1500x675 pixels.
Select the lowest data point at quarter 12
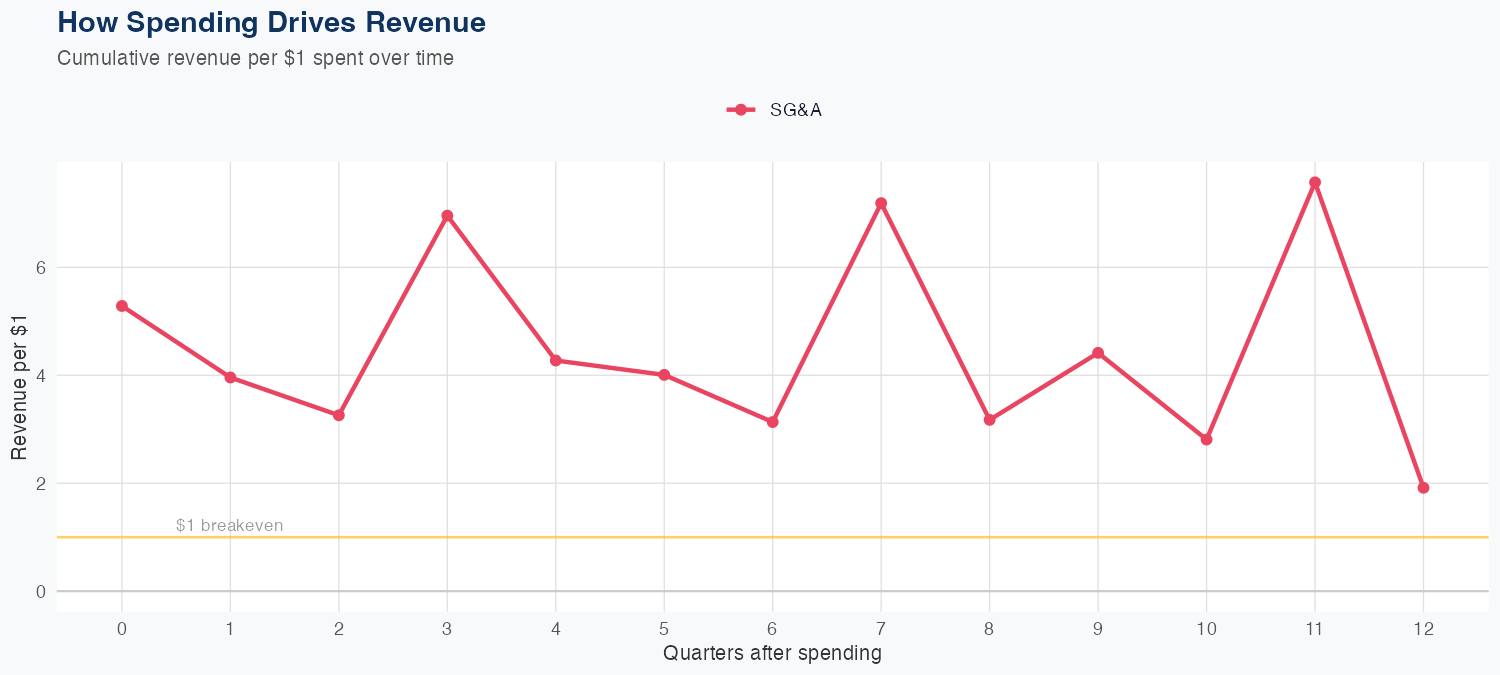1423,488
